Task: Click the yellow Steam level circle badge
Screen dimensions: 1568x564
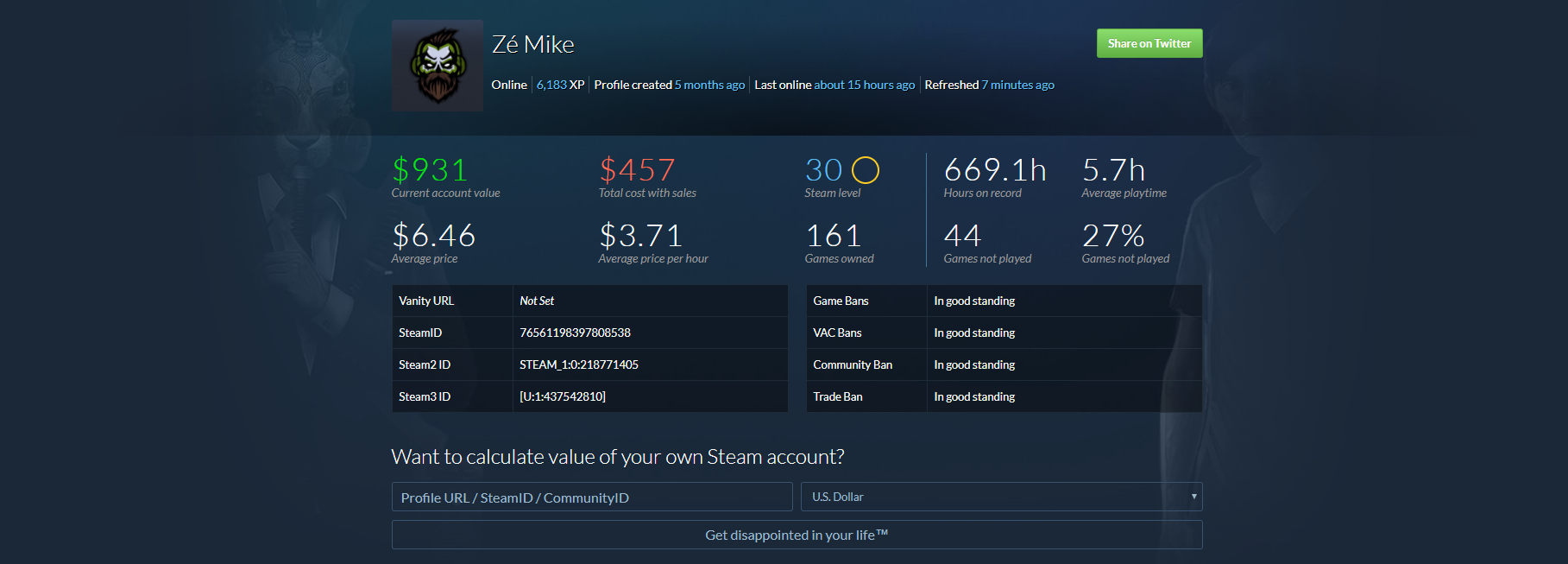Action: [x=866, y=170]
